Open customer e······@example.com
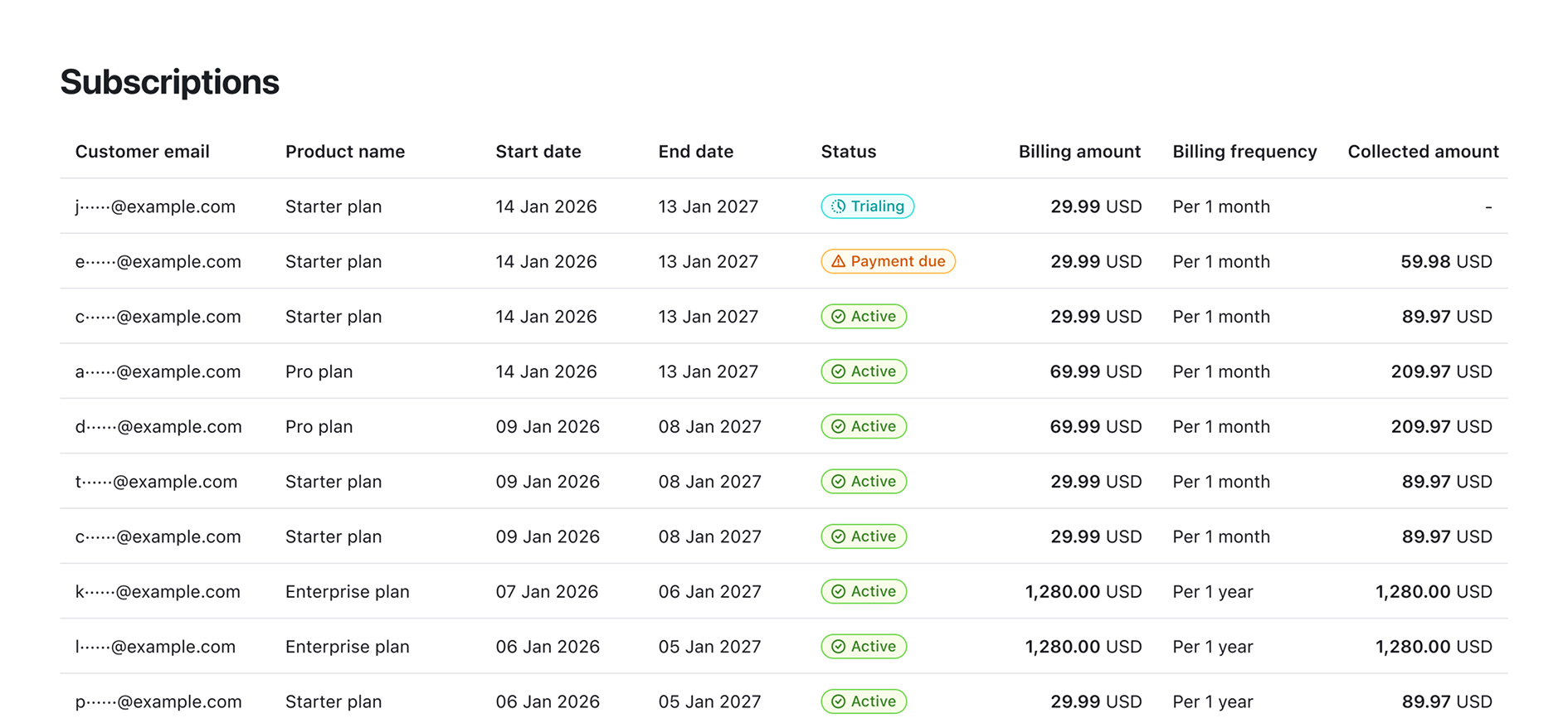1568x723 pixels. point(158,261)
